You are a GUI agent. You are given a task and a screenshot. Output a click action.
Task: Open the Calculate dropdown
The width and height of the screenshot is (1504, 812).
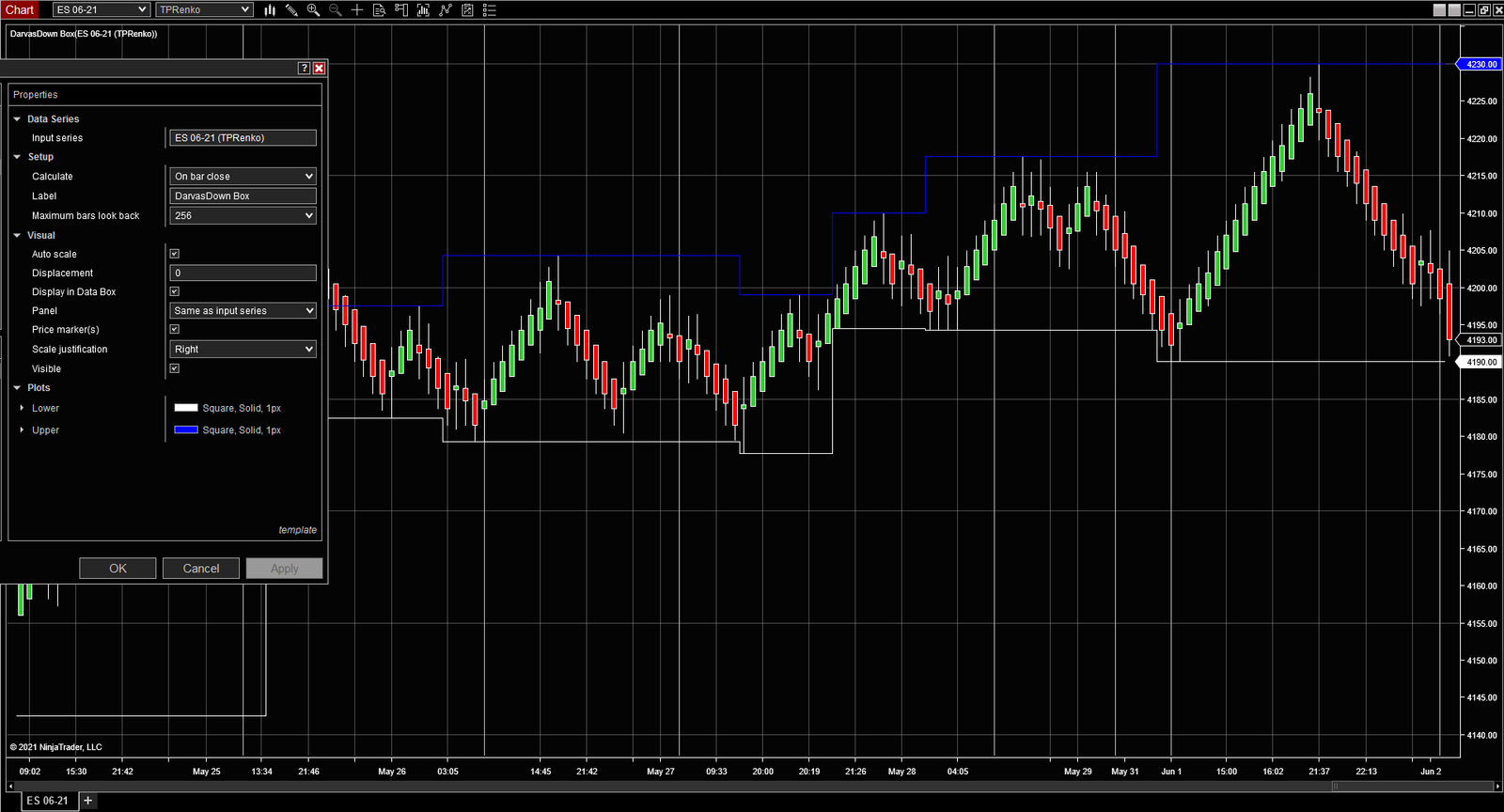pyautogui.click(x=243, y=177)
